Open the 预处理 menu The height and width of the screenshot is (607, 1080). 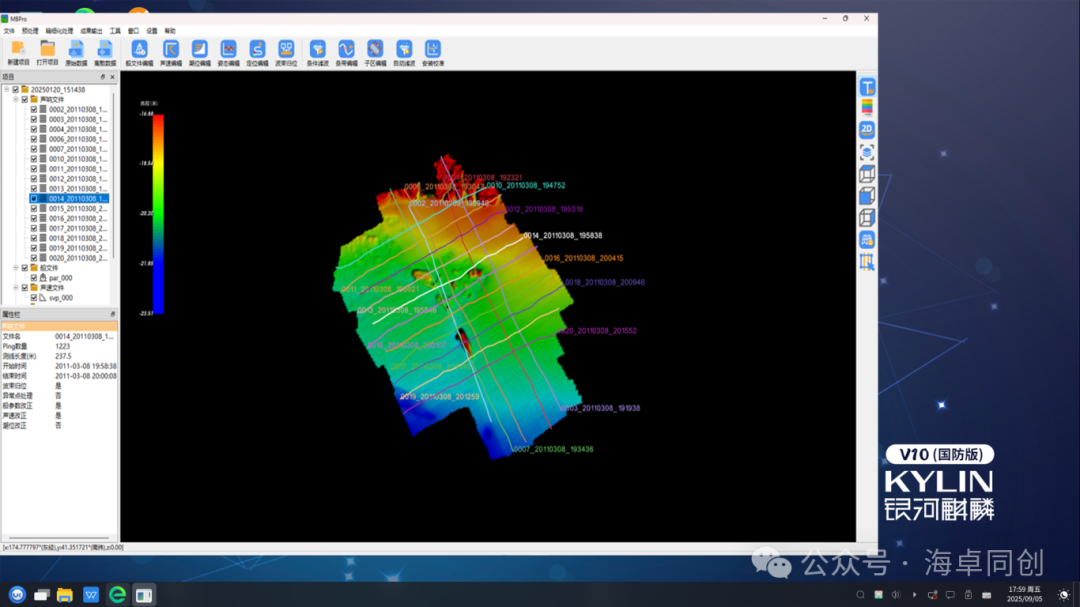[30, 31]
